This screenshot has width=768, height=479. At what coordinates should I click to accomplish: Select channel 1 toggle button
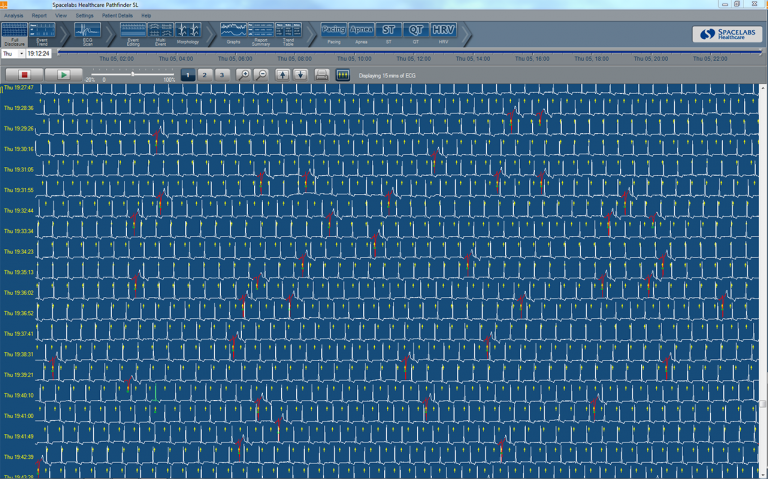point(188,75)
